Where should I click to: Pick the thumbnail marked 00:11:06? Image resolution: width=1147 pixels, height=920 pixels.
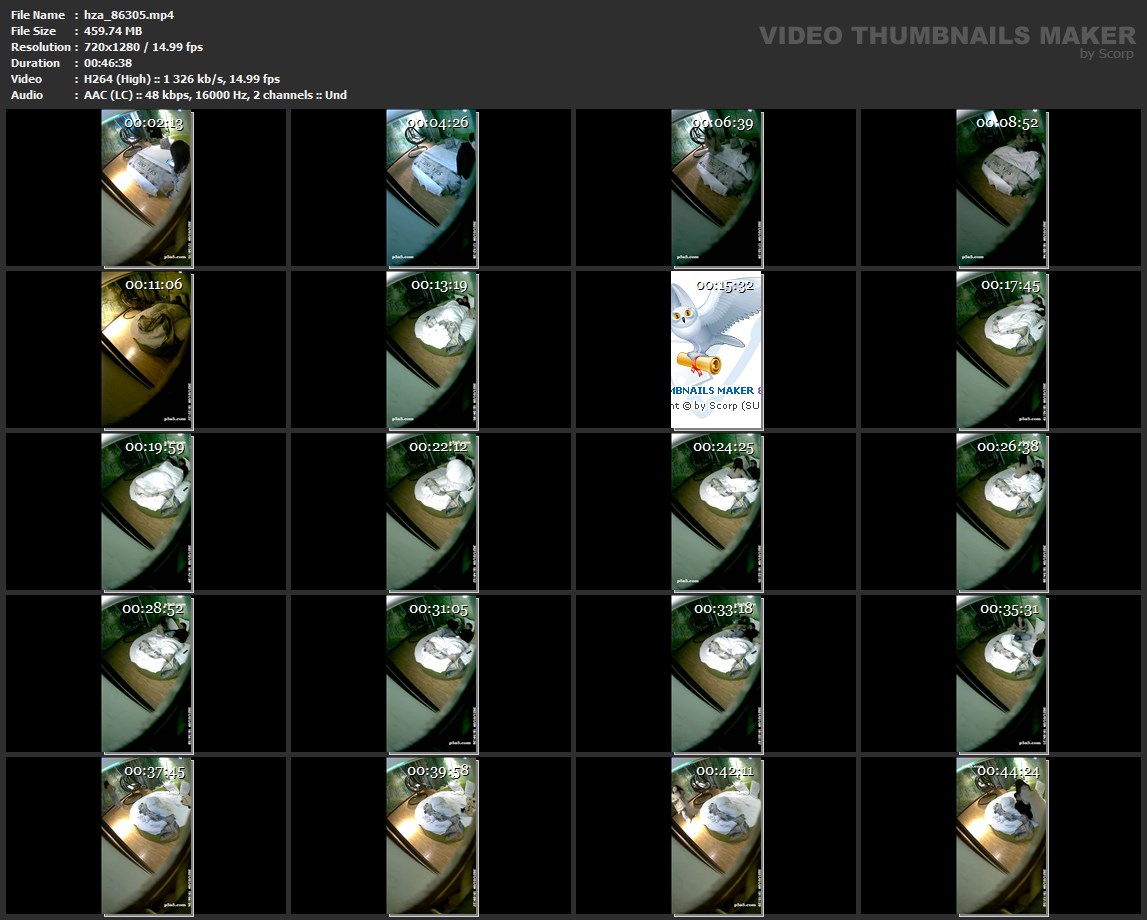click(147, 350)
